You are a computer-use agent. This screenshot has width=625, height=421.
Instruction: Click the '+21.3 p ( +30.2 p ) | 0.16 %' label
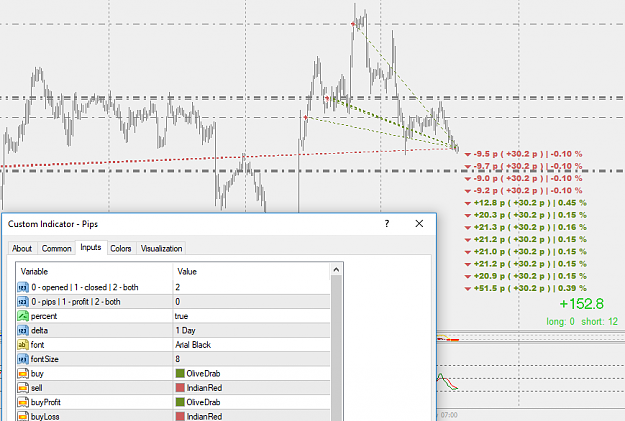[x=530, y=227]
